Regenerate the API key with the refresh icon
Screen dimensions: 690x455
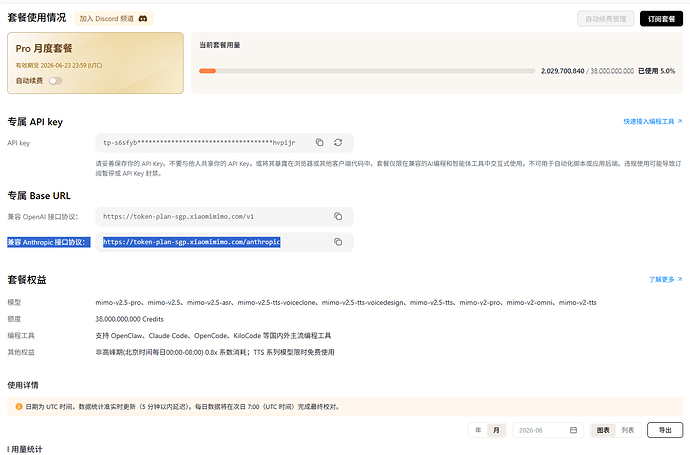point(338,142)
